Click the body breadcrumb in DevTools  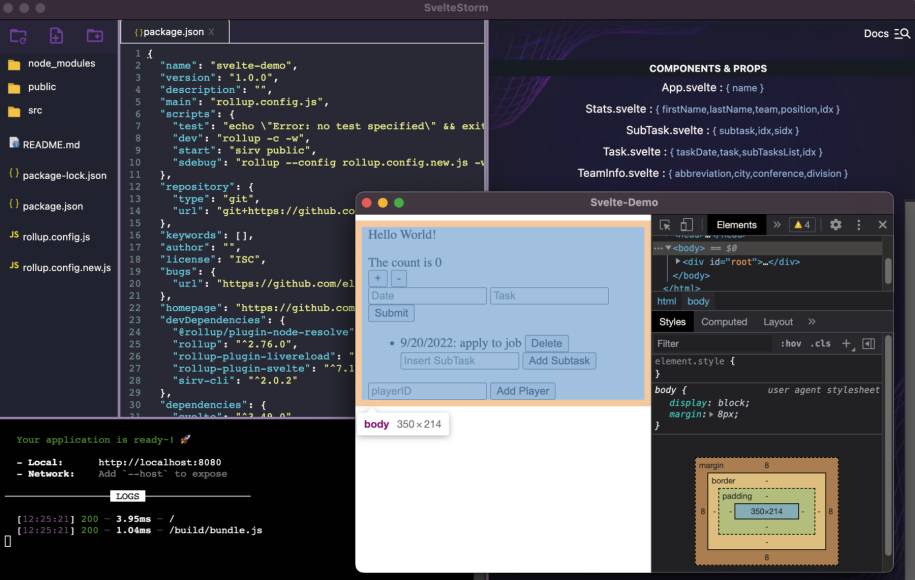(698, 301)
